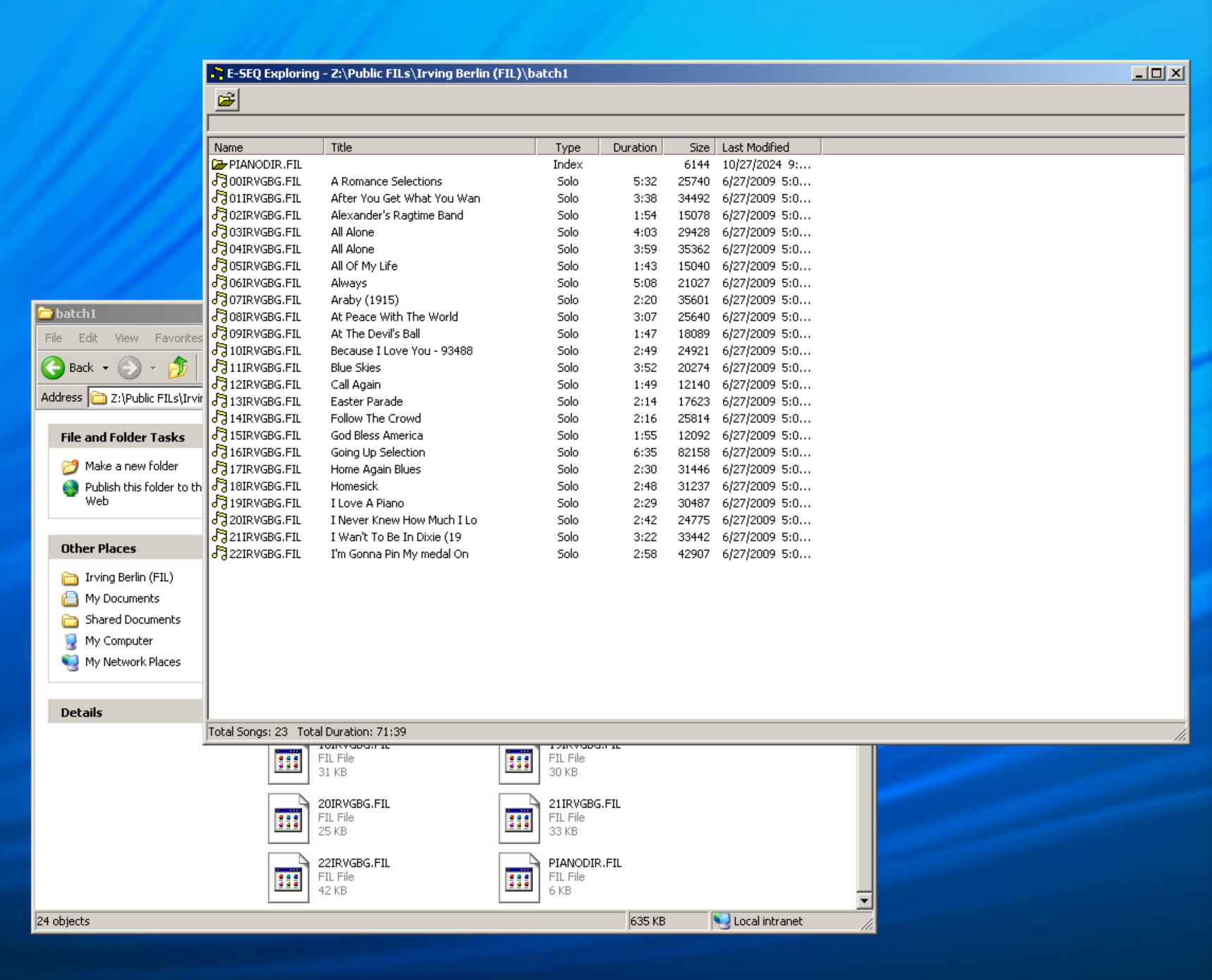The height and width of the screenshot is (980, 1212).
Task: Click the Publish this folder globe icon
Action: tap(71, 488)
